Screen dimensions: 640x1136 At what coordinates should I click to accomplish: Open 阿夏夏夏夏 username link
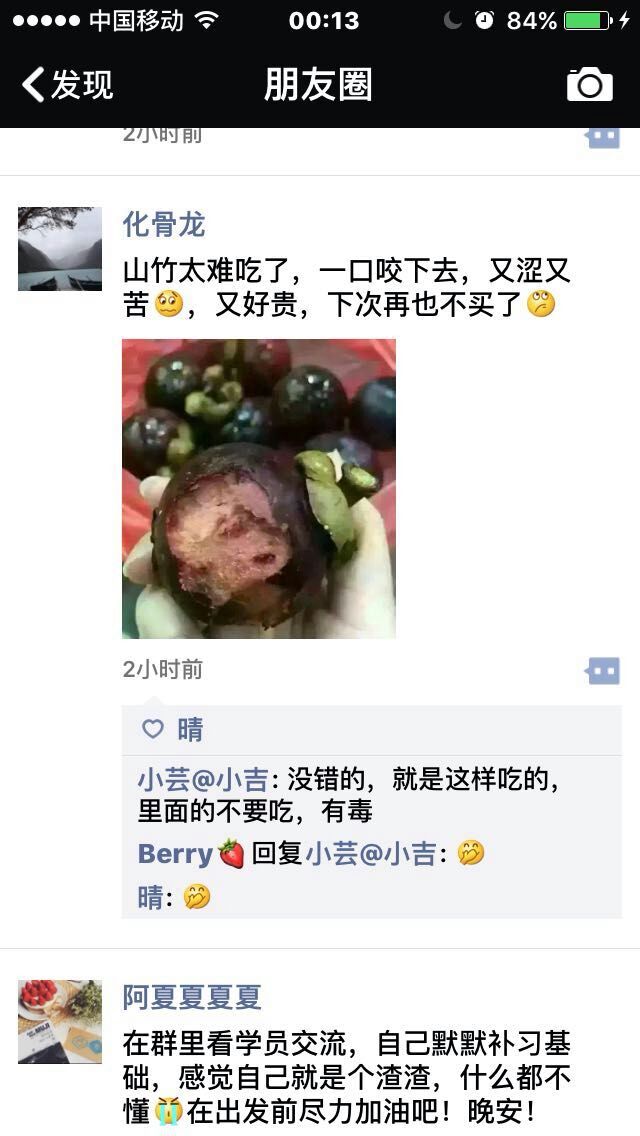pos(191,998)
